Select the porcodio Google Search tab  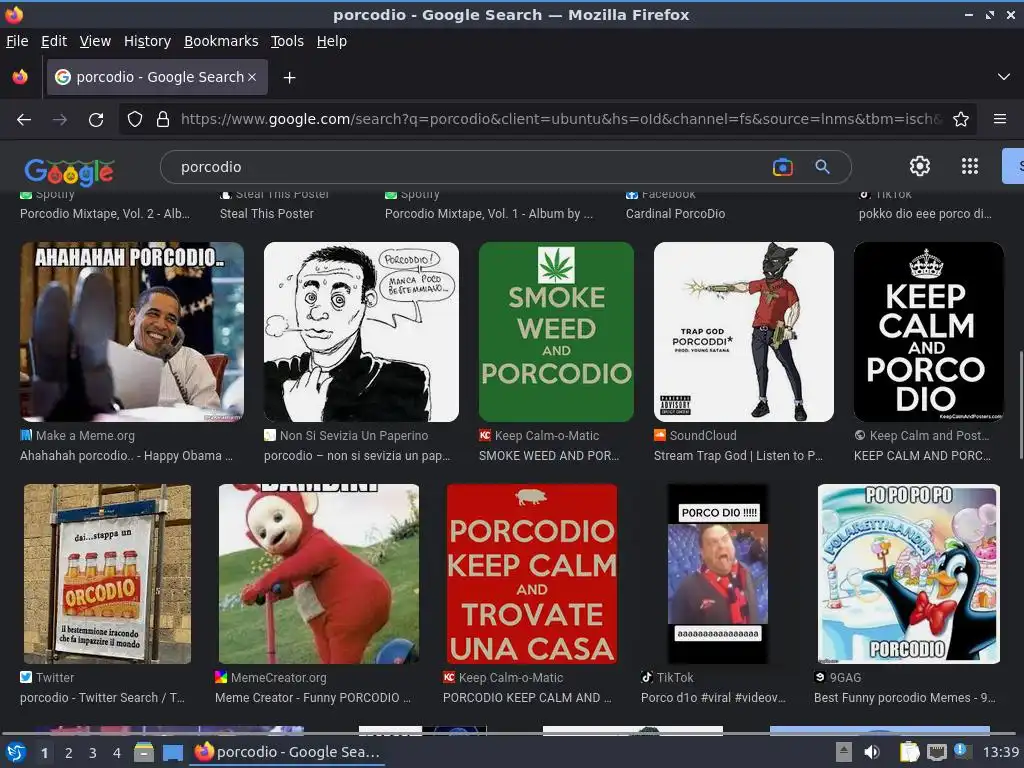tap(157, 77)
